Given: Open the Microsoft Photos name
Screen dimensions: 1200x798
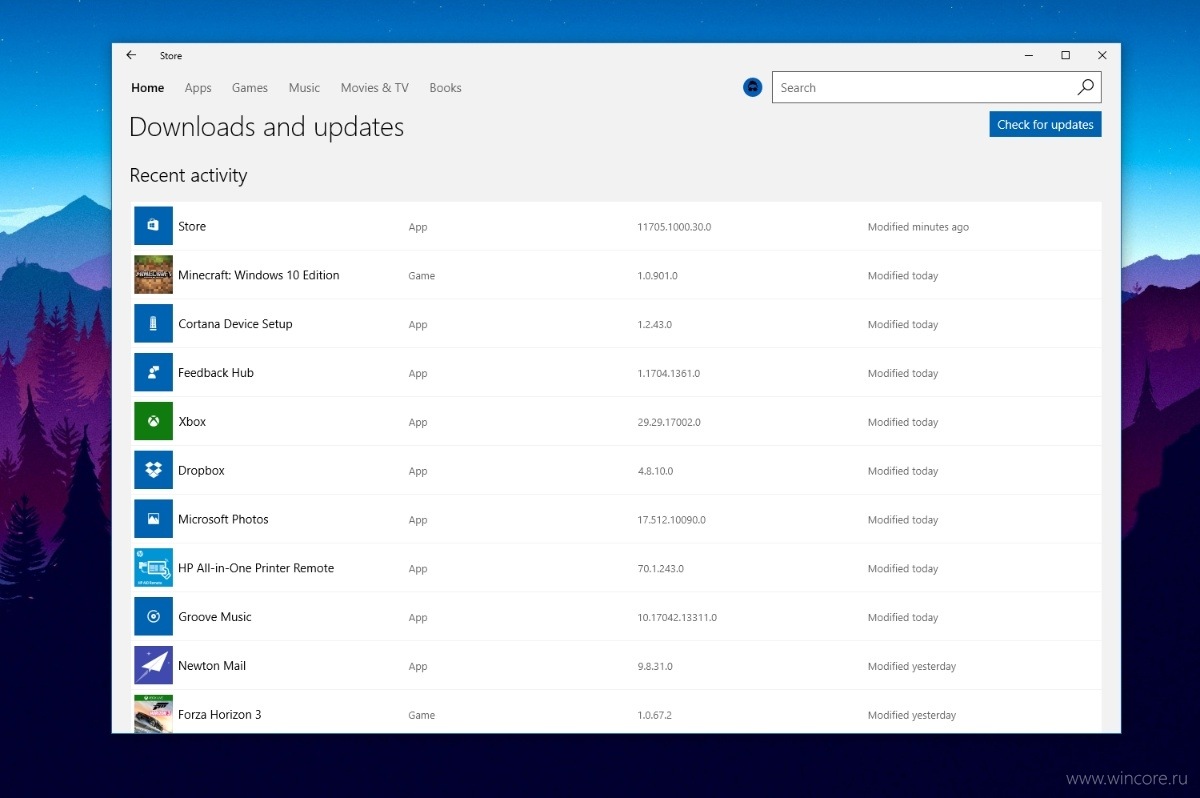Looking at the screenshot, I should (x=223, y=519).
